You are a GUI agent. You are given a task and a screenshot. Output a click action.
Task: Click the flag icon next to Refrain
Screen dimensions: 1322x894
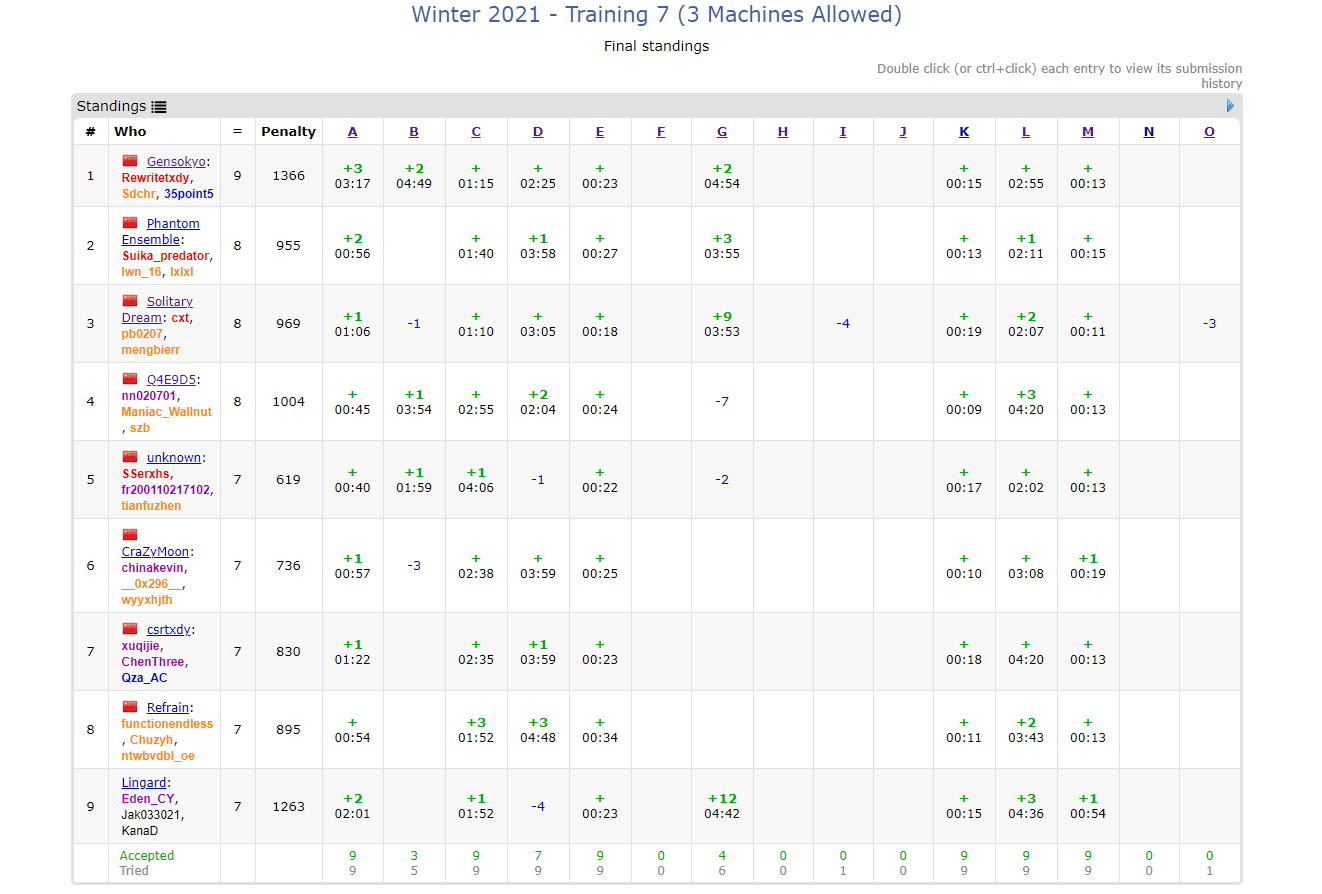[130, 707]
